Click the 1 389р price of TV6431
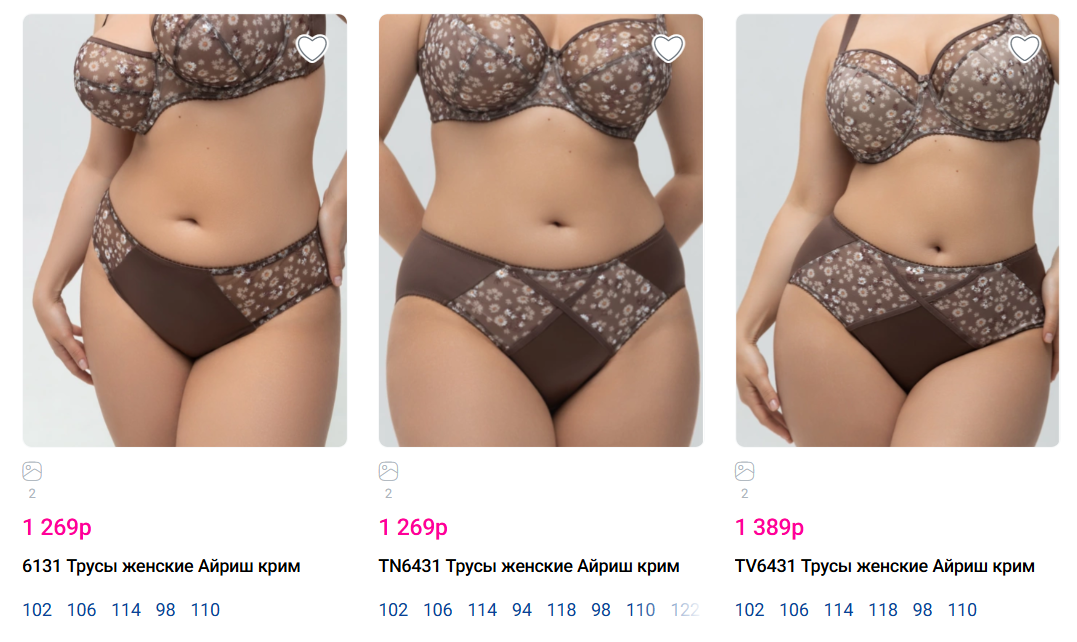Viewport: 1077px width, 642px height. pyautogui.click(x=769, y=527)
